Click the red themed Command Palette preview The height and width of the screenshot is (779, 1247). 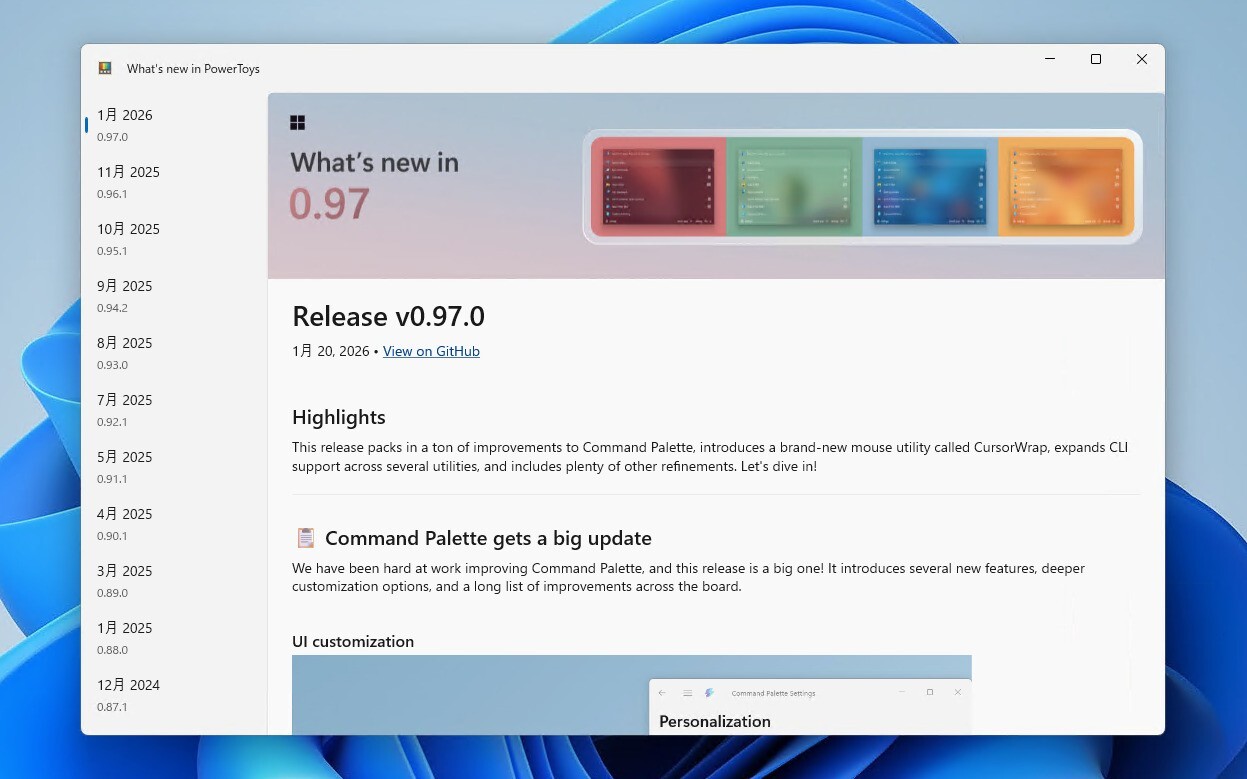click(658, 186)
